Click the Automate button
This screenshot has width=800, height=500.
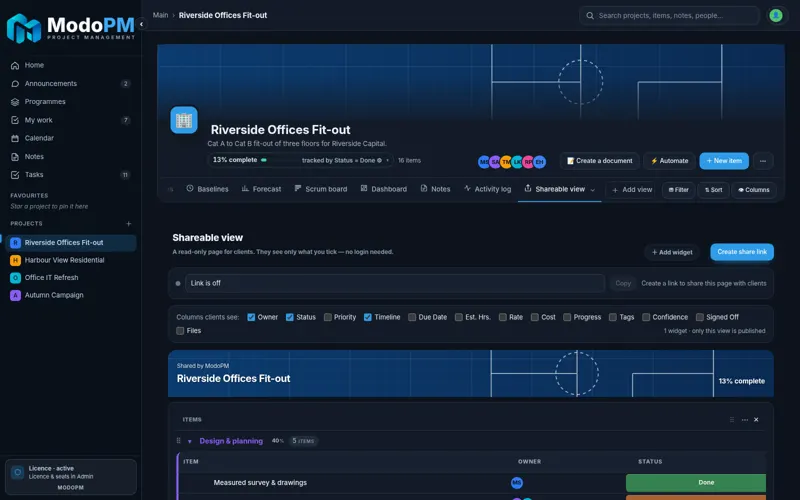pos(669,161)
